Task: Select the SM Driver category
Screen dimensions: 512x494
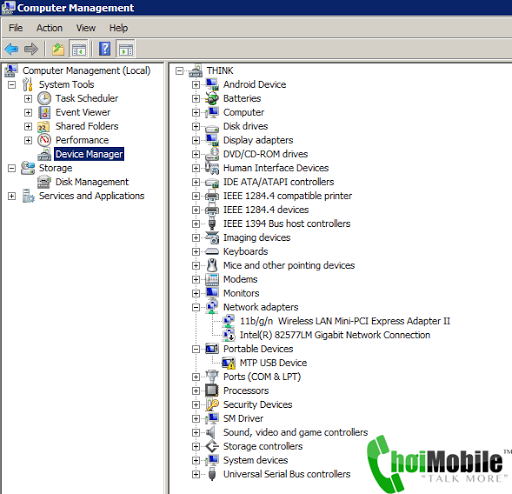Action: click(243, 419)
